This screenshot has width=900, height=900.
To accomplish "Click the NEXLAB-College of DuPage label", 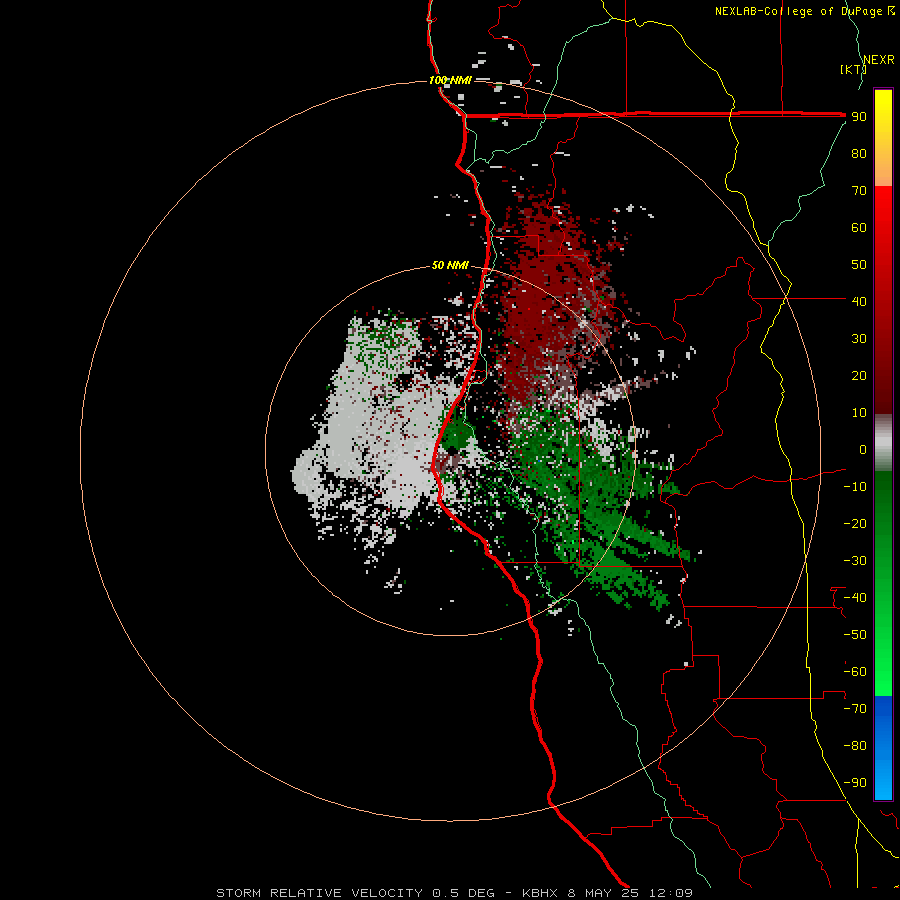I will [798, 11].
